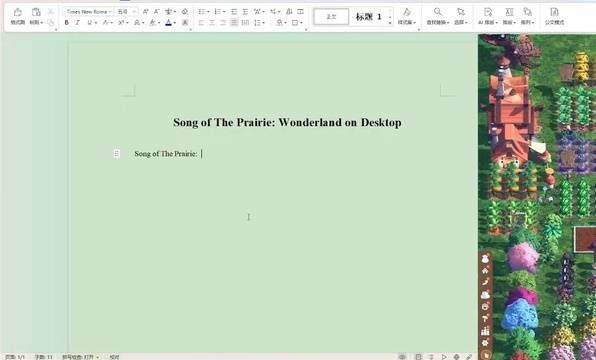Click the bulleted list icon
Viewport: 596px width, 360px height.
[202, 12]
